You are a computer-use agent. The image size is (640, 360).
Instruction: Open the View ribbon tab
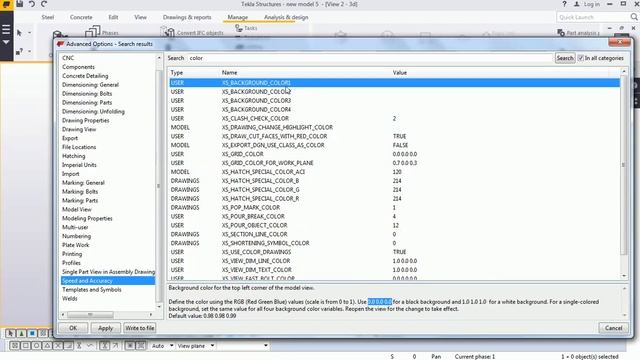140,17
